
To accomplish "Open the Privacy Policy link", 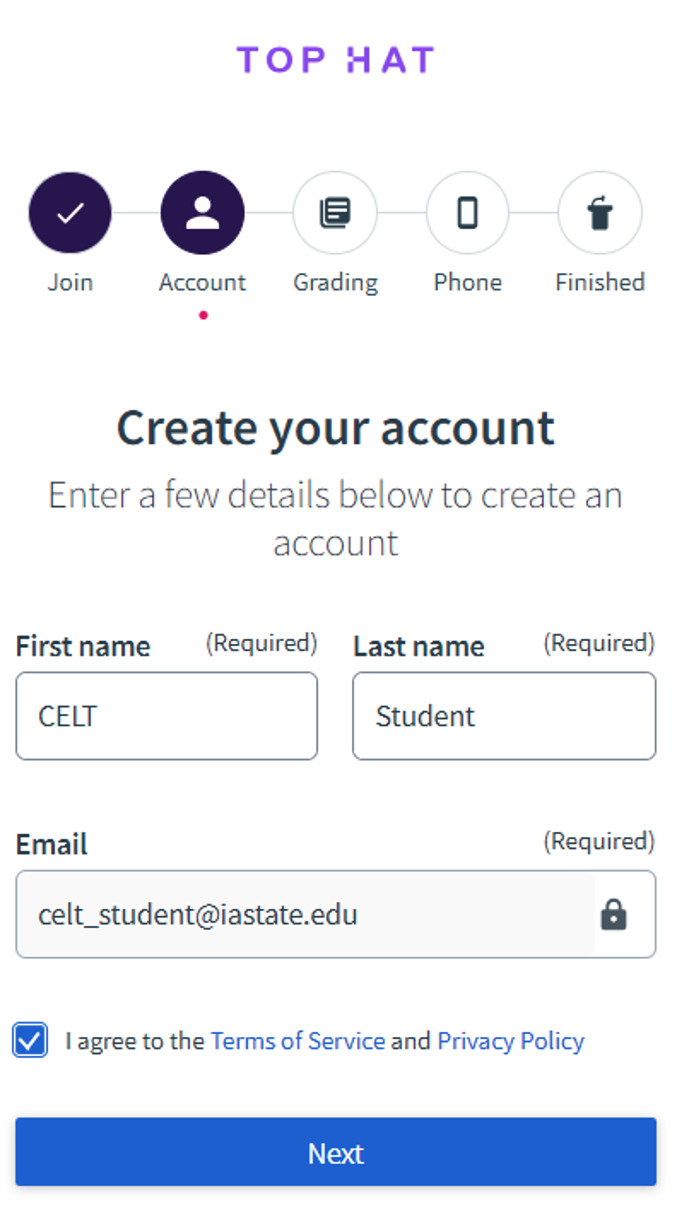I will pos(510,1040).
